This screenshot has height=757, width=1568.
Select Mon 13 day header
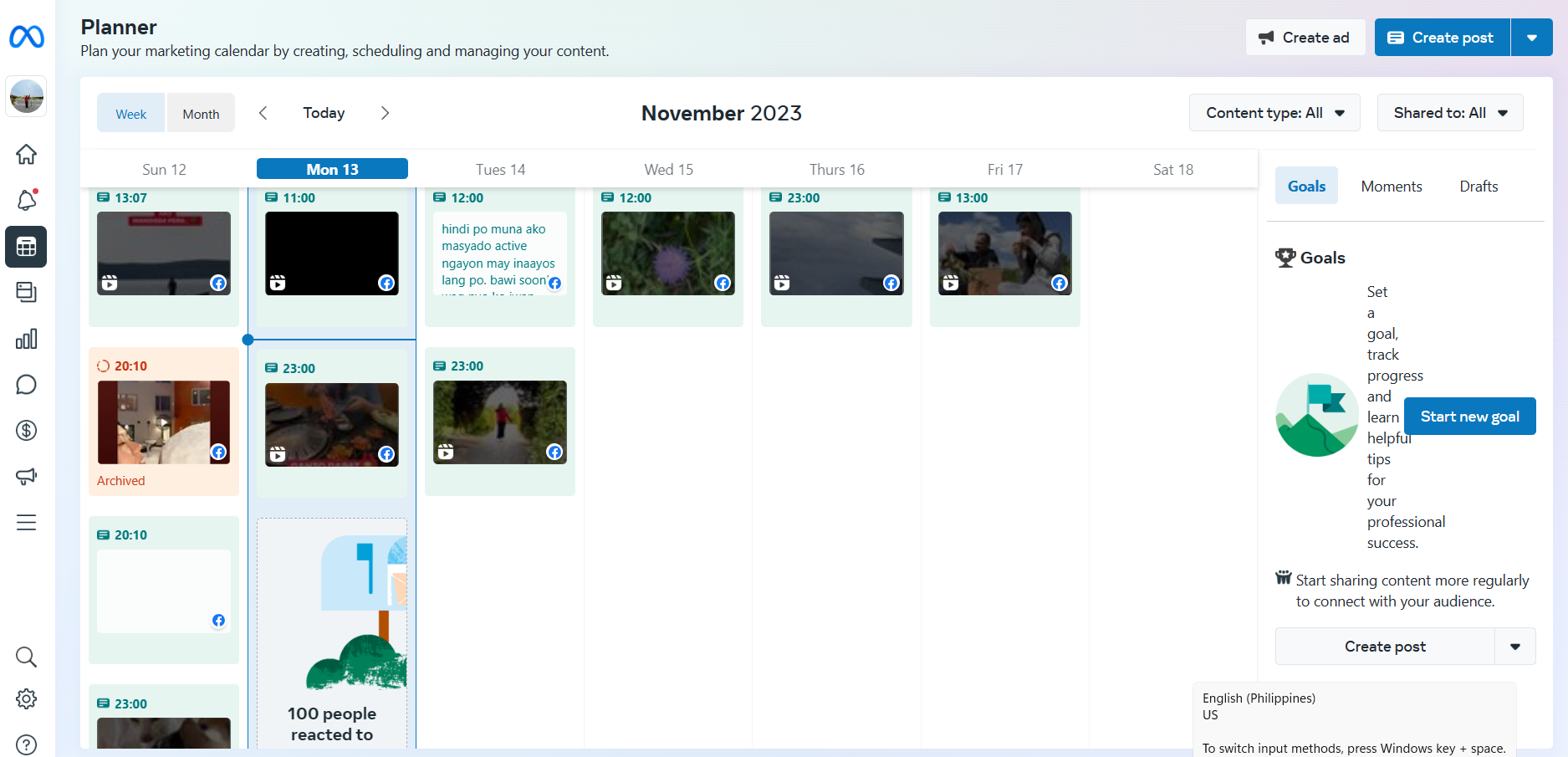(x=332, y=169)
